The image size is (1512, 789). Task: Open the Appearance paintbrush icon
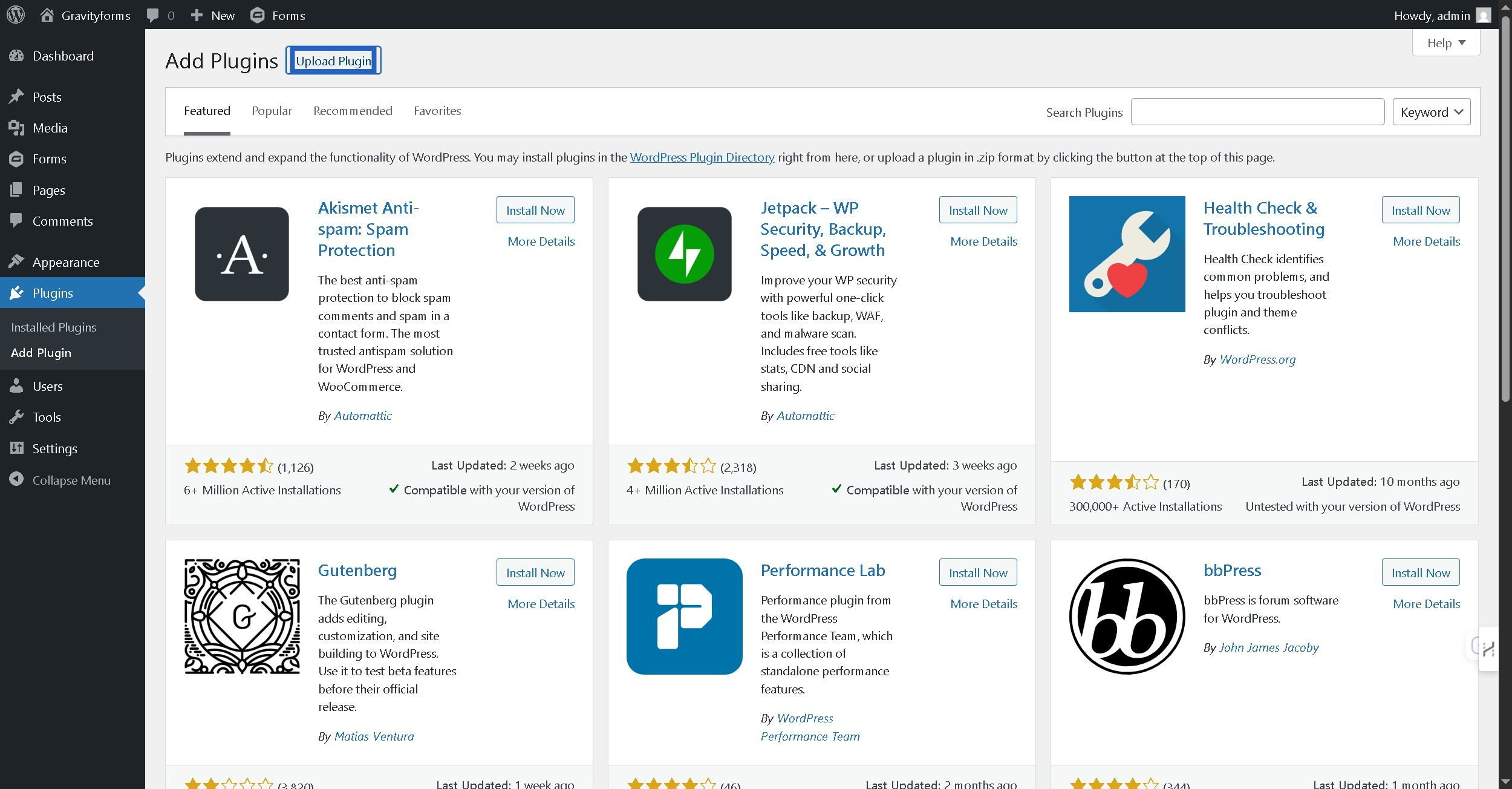coord(16,262)
